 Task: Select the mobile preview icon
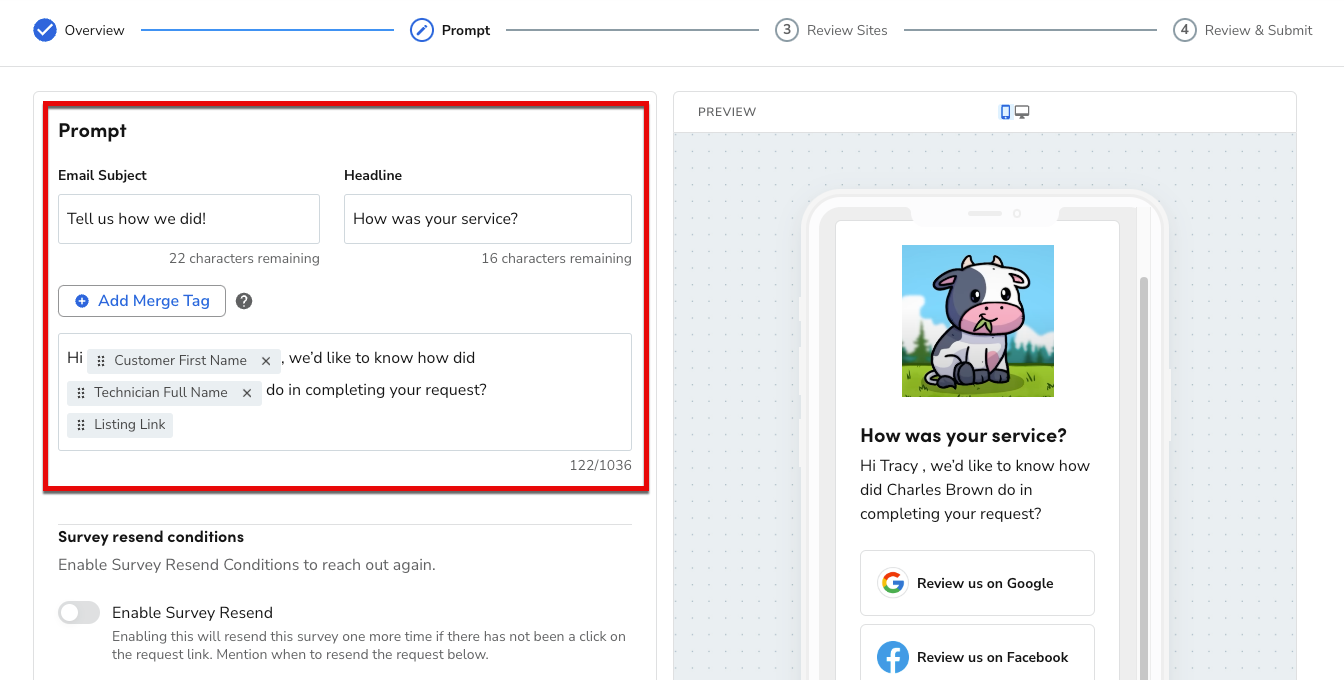point(1004,111)
